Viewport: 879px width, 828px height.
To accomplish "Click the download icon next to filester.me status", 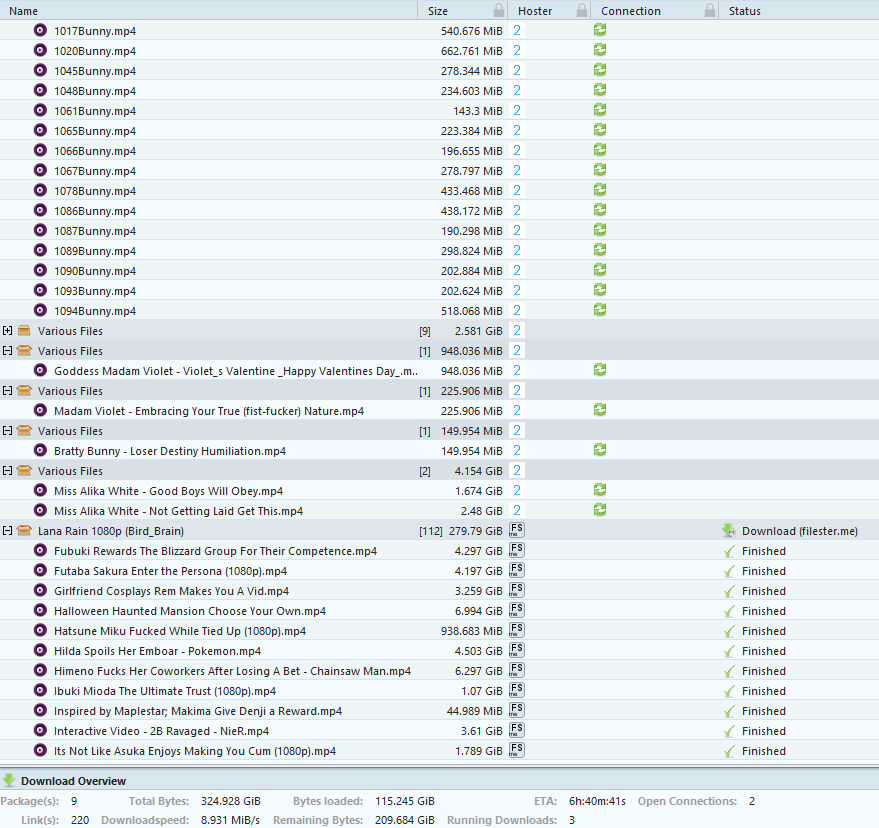I will [x=729, y=531].
